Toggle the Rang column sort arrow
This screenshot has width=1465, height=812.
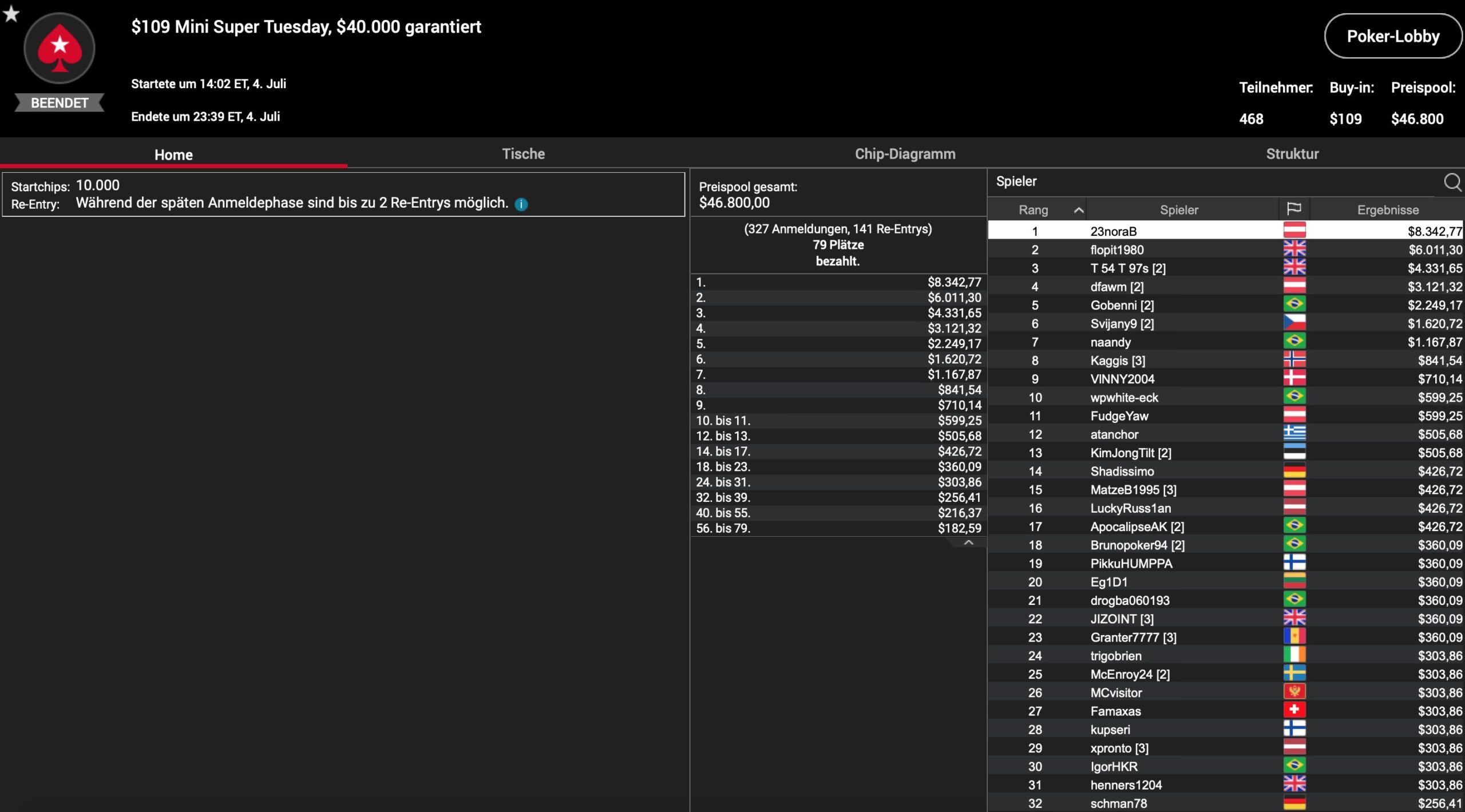click(1079, 210)
